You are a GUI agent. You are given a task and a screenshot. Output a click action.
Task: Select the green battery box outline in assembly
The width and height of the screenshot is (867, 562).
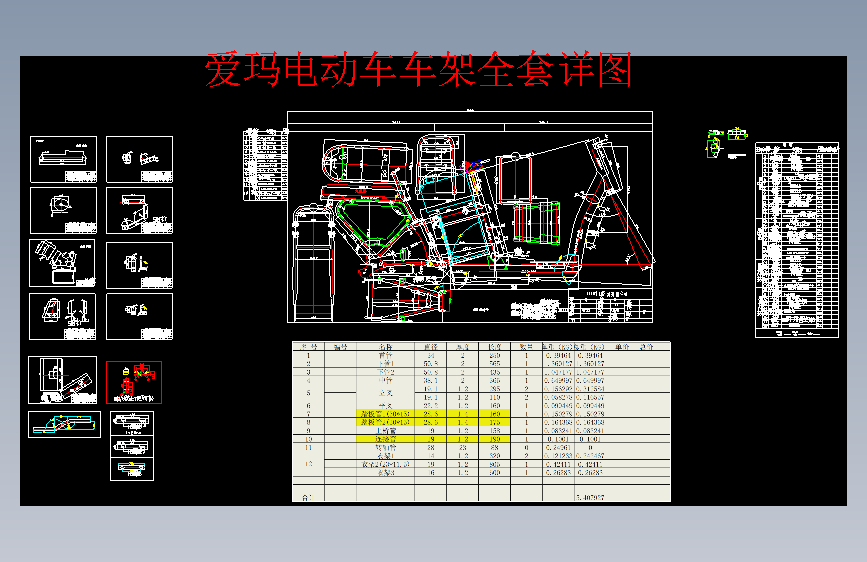[536, 223]
